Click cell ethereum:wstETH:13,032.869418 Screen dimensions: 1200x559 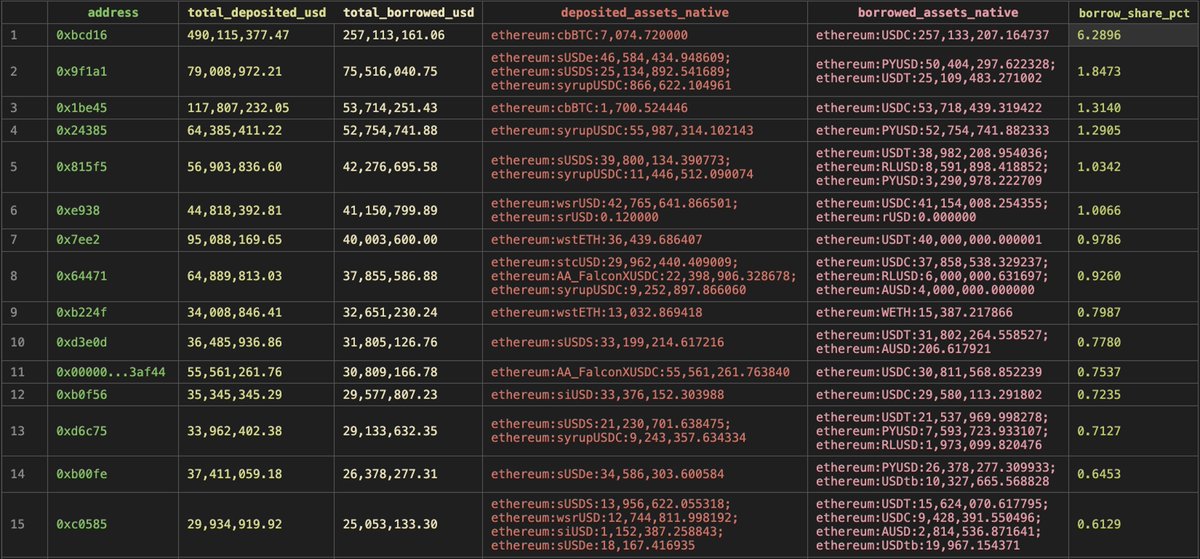pyautogui.click(x=596, y=312)
